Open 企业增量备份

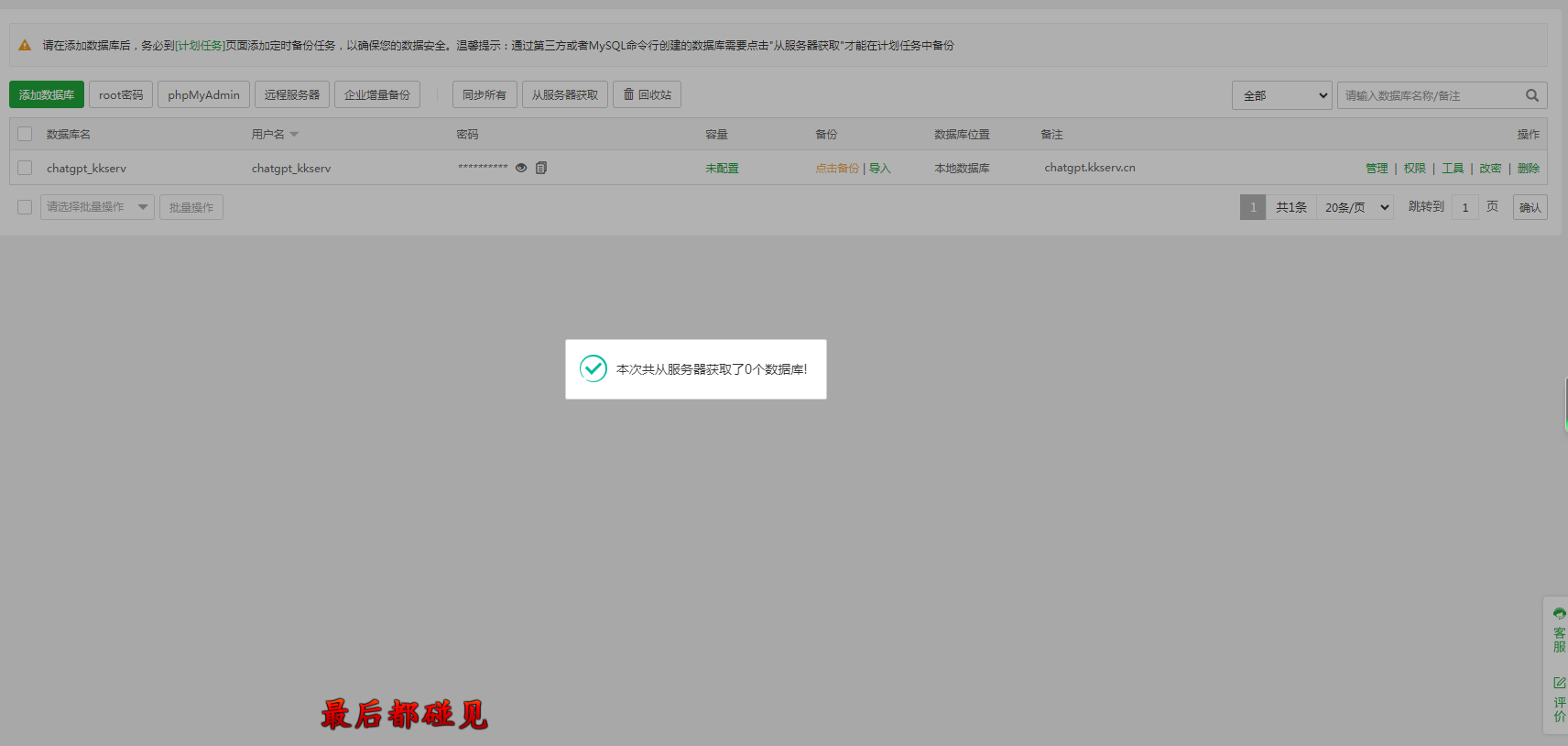click(377, 94)
